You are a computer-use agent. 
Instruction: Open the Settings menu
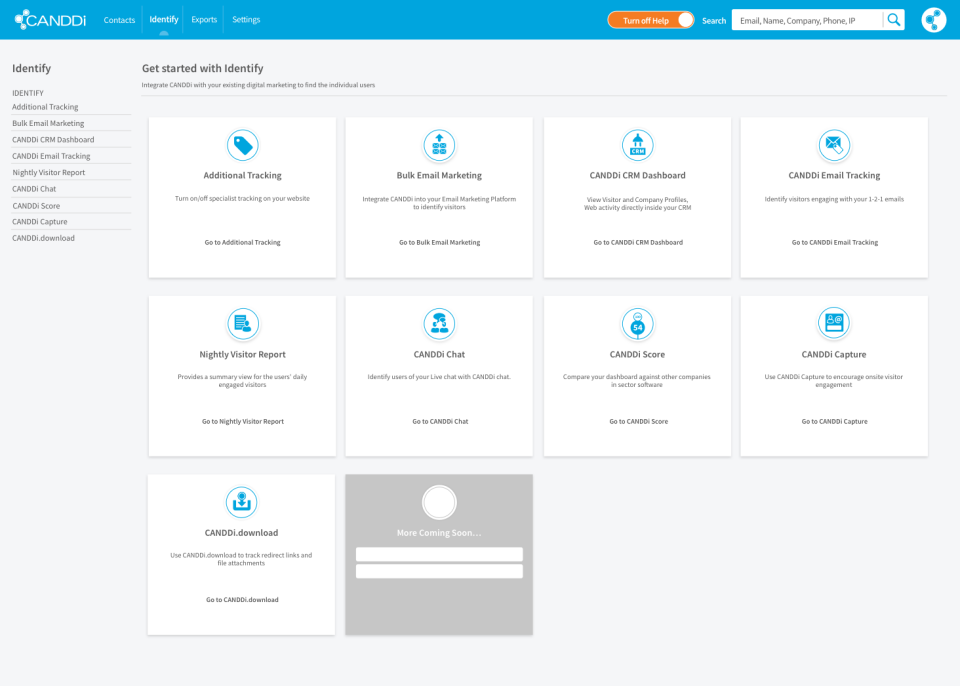pos(246,20)
